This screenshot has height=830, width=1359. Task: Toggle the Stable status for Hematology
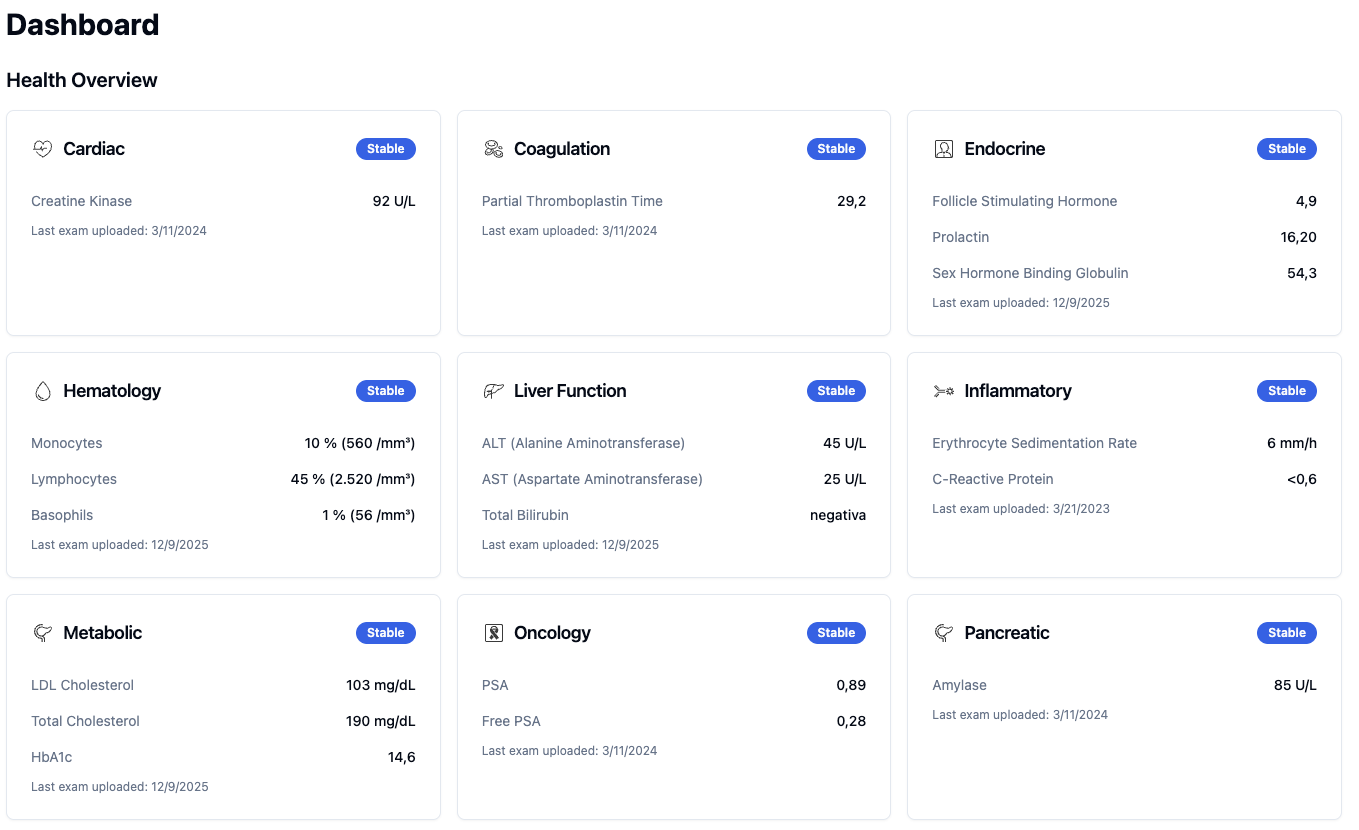(386, 390)
